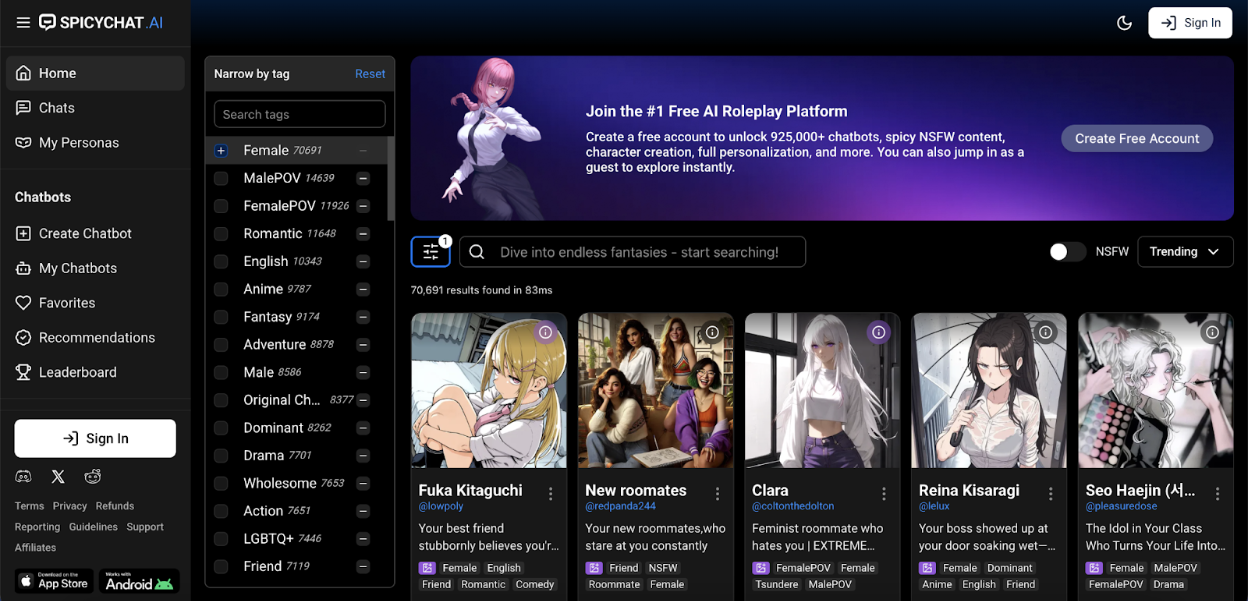Open Chats in the sidebar

(95, 108)
